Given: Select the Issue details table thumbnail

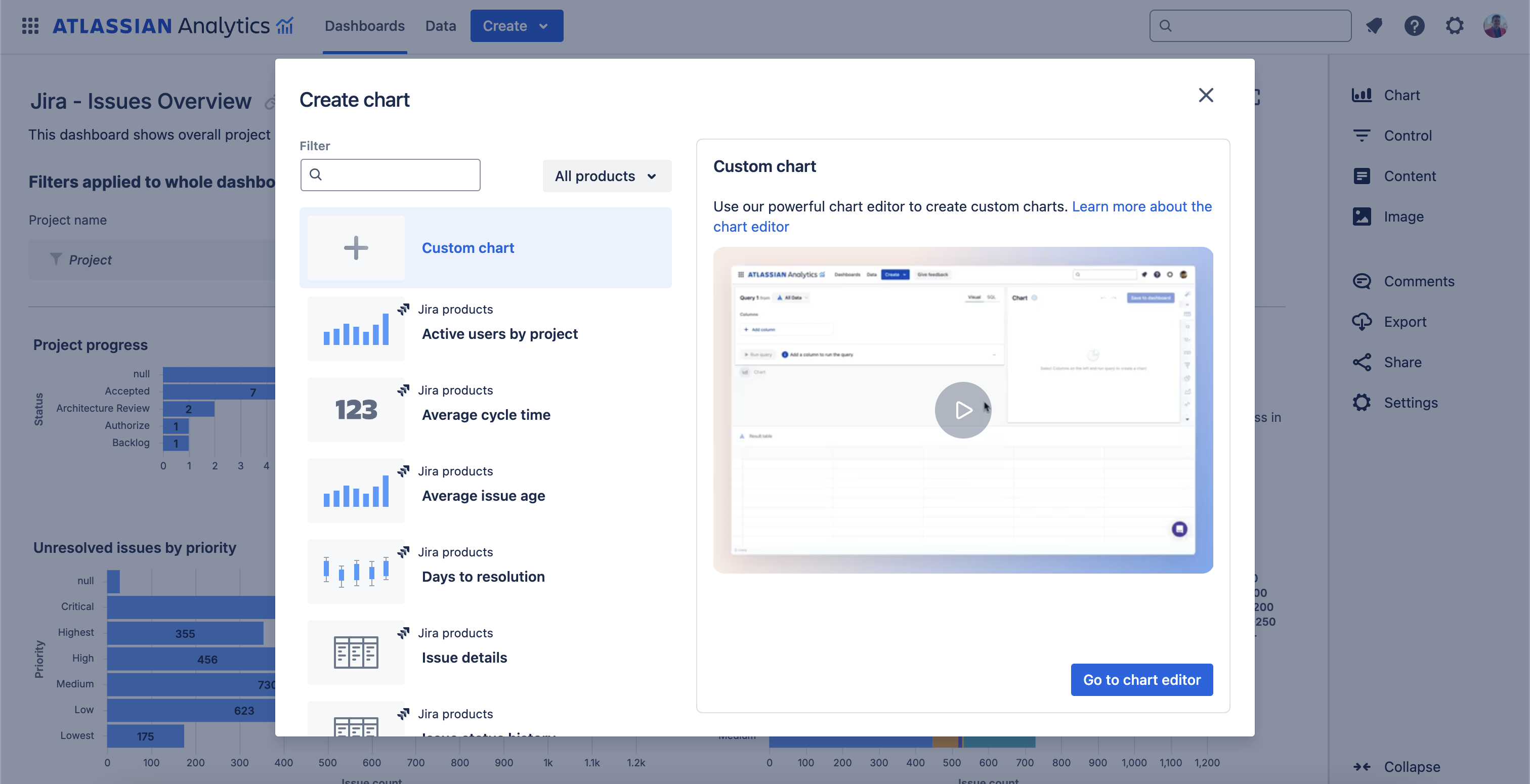Looking at the screenshot, I should coord(356,652).
